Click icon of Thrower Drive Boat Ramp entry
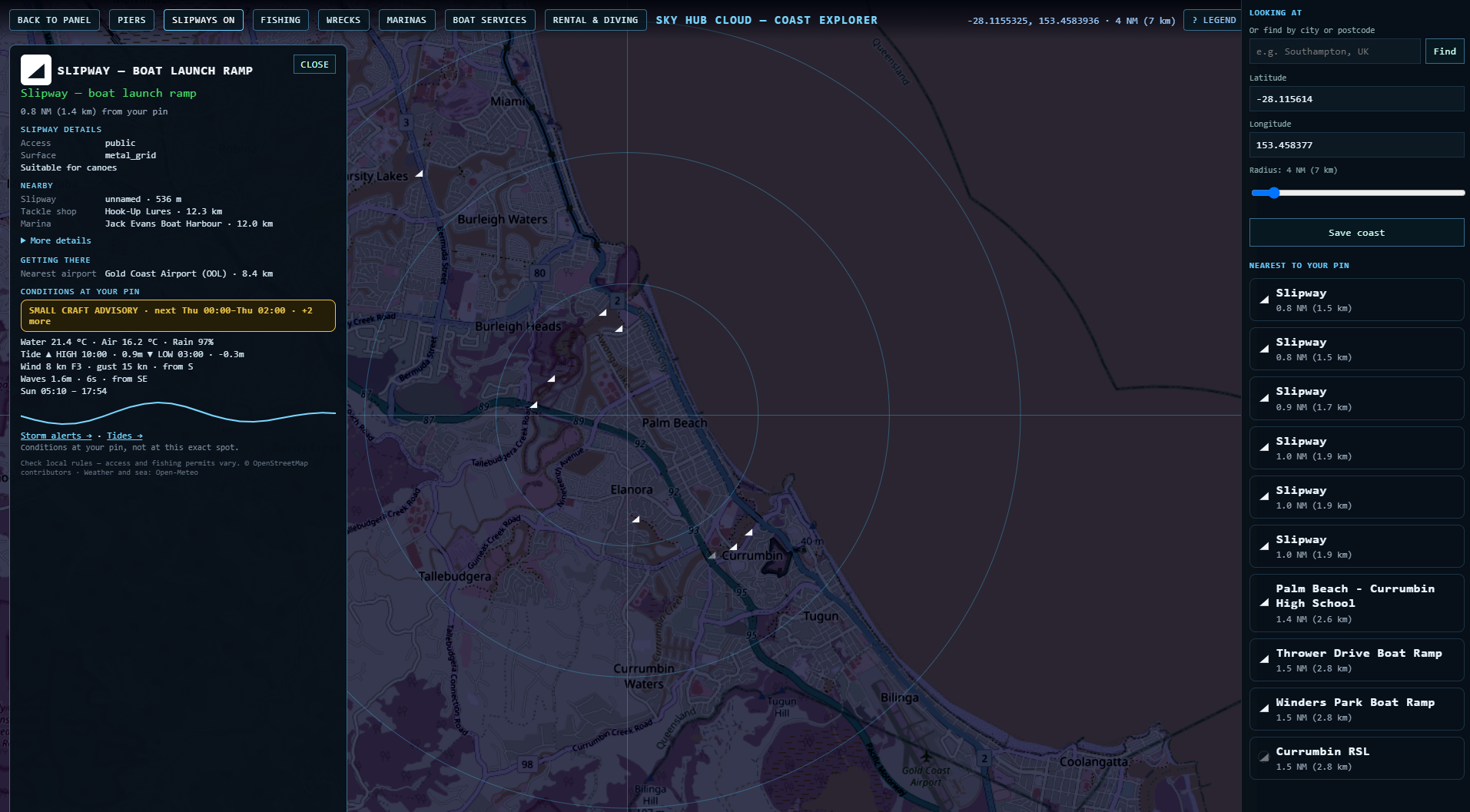The height and width of the screenshot is (812, 1470). point(1264,660)
